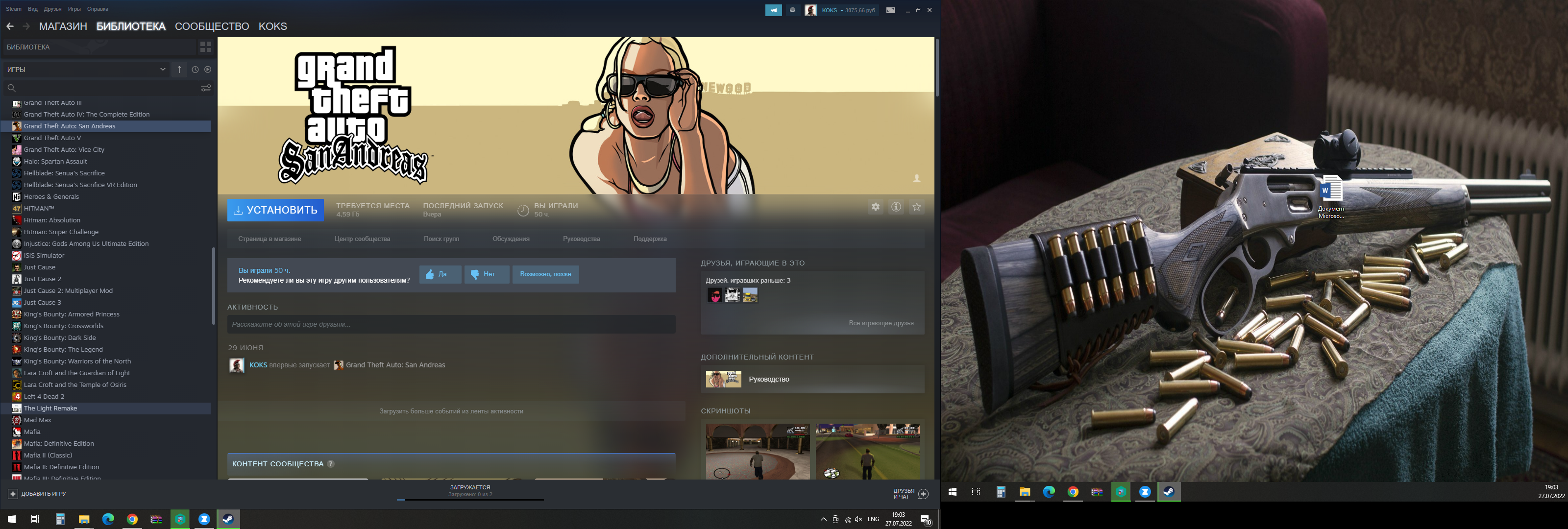Toggle ready-to-play filter play icon

pos(208,70)
